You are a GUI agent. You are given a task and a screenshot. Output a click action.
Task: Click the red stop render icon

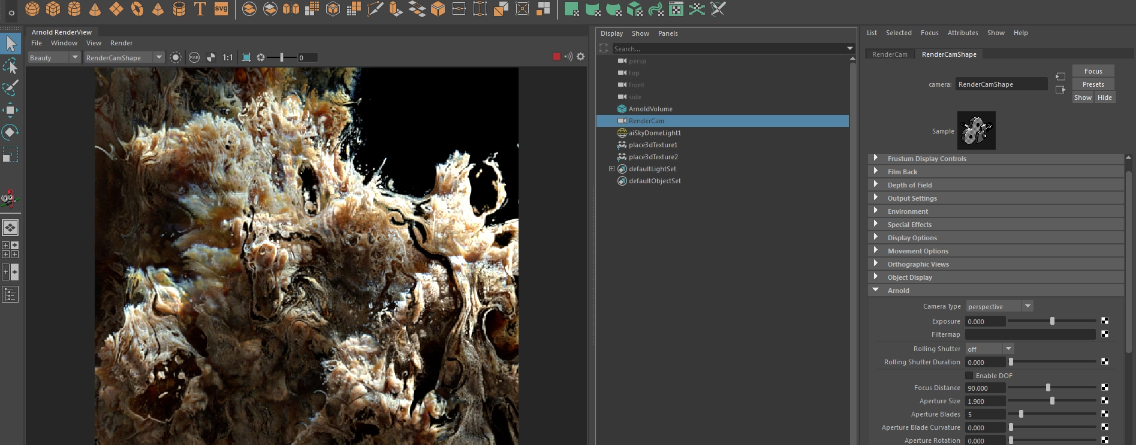[x=557, y=57]
